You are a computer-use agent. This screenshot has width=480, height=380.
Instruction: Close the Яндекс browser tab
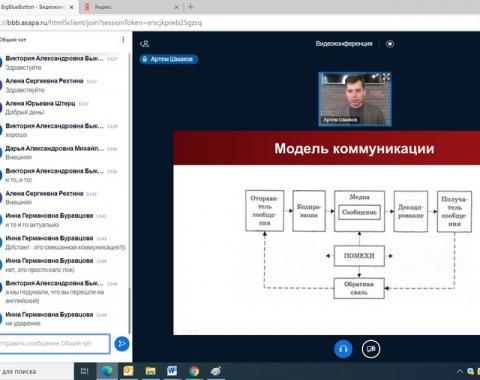click(176, 7)
